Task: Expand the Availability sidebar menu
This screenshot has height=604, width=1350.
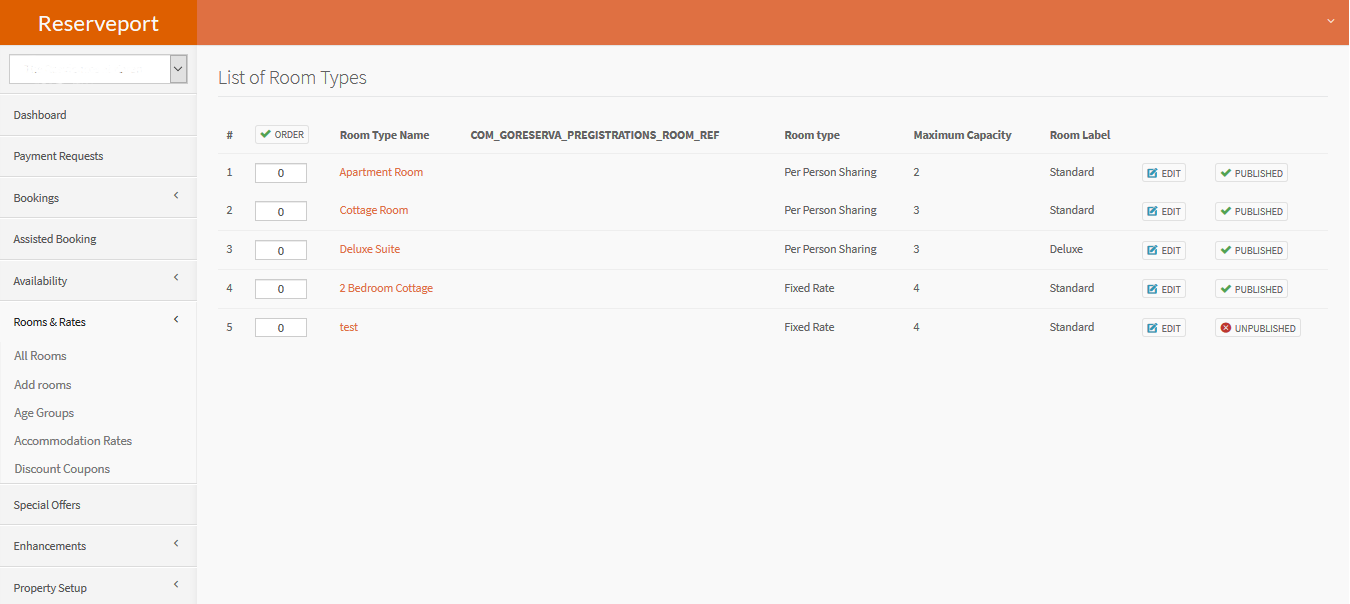Action: tap(98, 281)
